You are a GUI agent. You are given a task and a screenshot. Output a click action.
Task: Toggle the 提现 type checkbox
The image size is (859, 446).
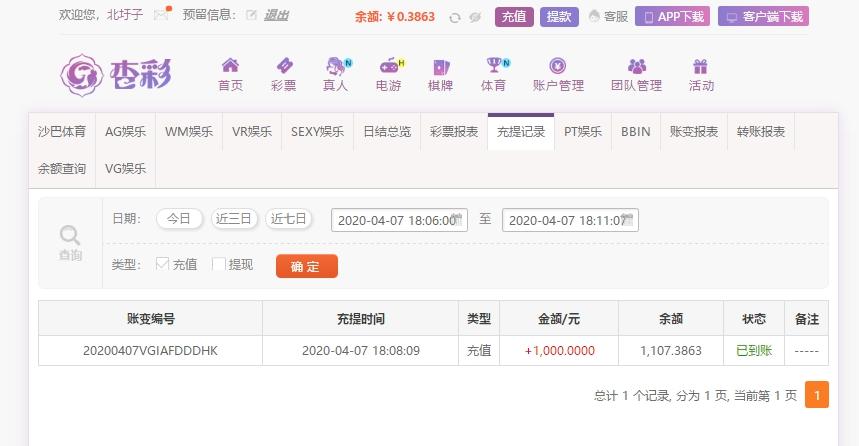point(218,264)
